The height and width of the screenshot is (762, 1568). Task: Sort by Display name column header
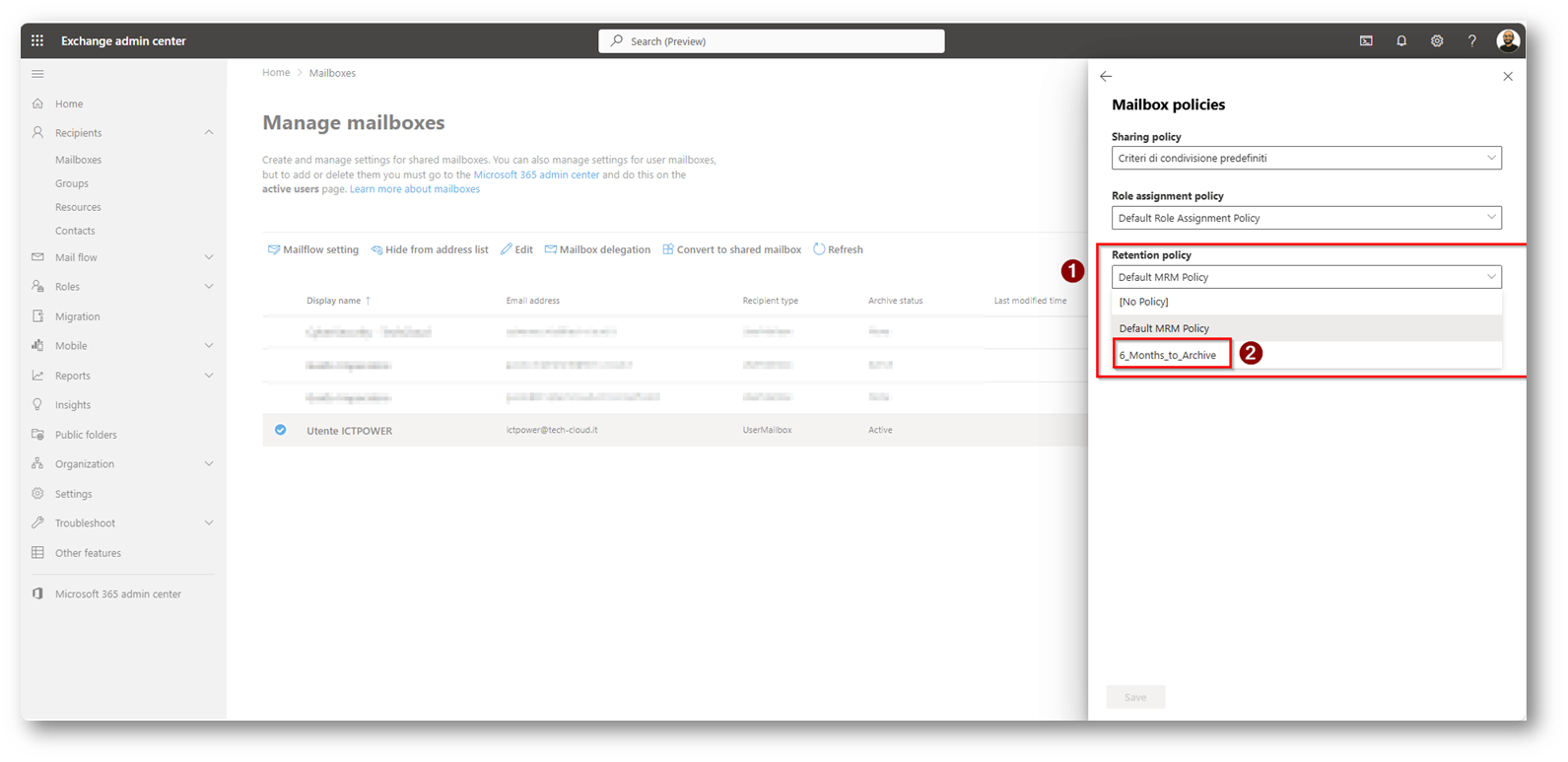333,301
